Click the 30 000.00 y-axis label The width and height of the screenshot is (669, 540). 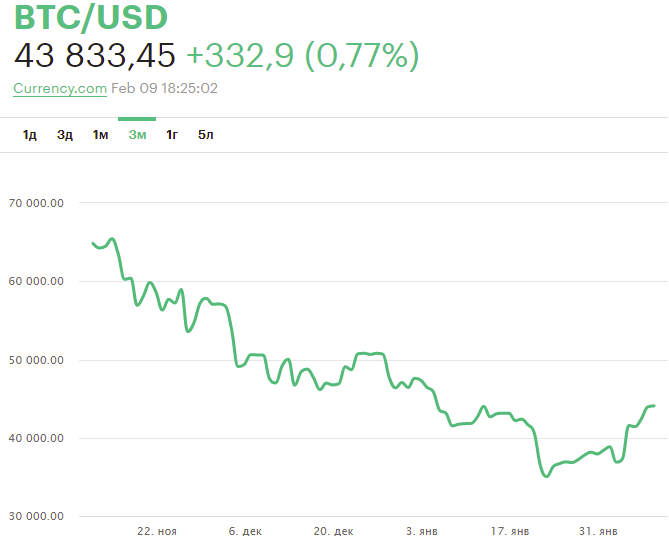tap(35, 516)
